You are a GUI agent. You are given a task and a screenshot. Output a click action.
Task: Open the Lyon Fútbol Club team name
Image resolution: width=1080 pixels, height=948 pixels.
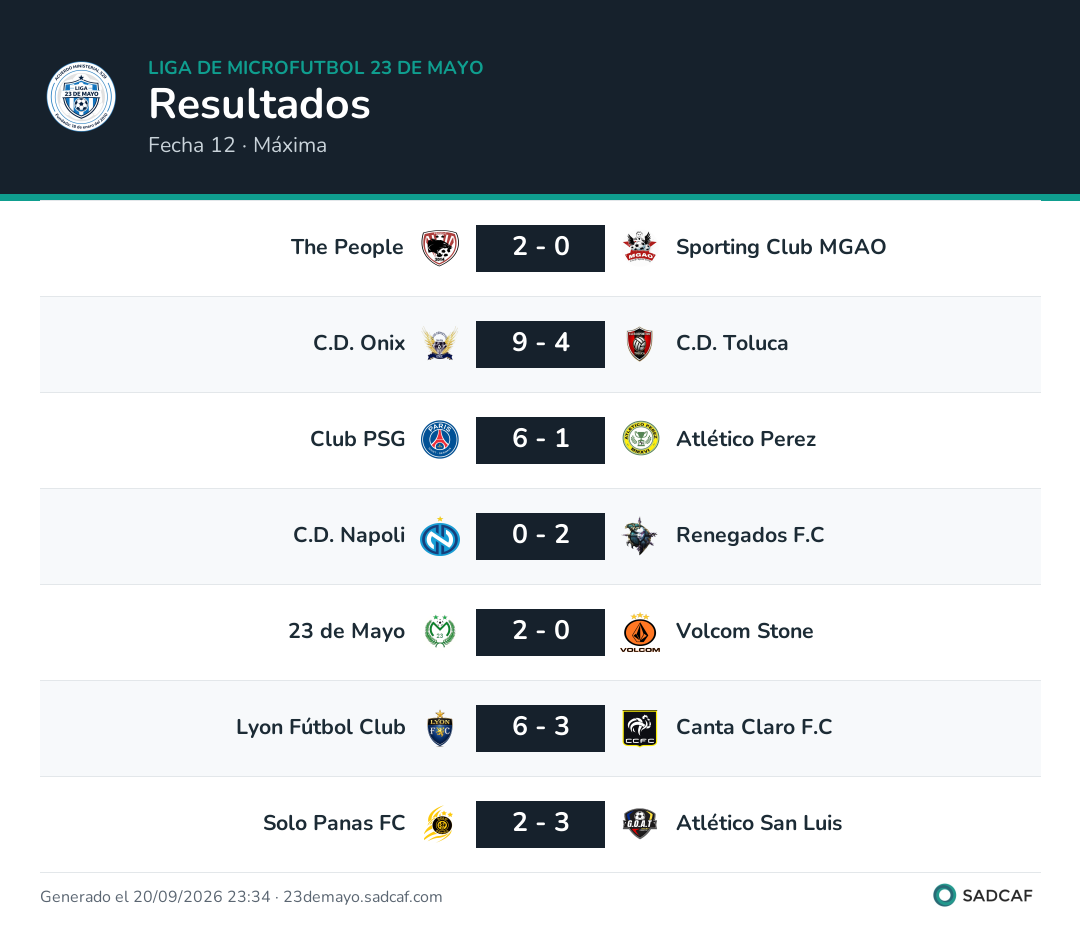[x=320, y=727]
